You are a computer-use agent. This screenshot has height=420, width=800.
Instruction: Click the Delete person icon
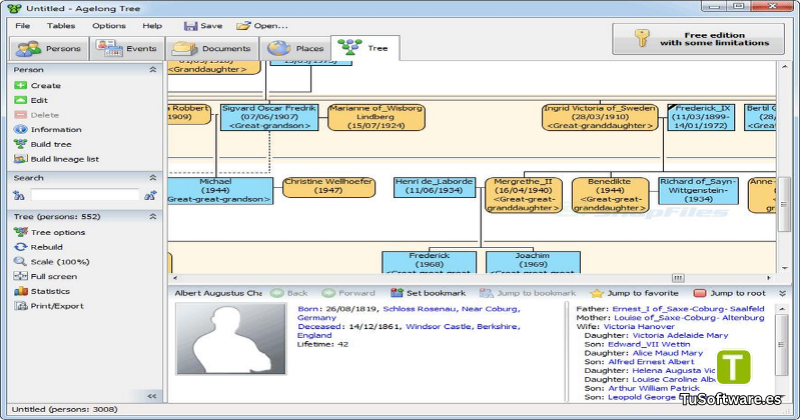click(20, 115)
